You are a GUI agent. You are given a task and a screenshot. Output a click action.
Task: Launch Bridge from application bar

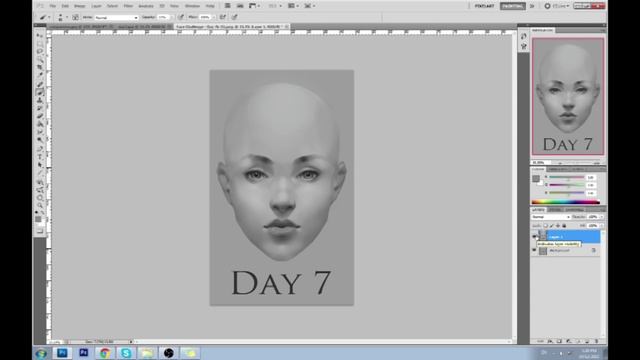228,6
